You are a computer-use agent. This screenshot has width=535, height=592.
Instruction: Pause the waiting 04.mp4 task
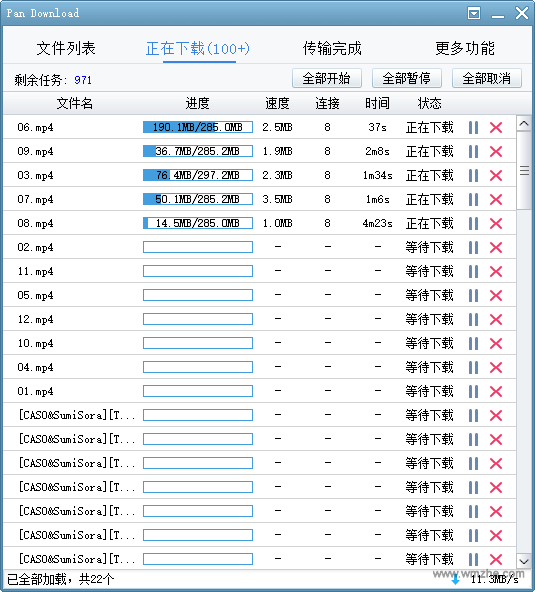(x=473, y=367)
